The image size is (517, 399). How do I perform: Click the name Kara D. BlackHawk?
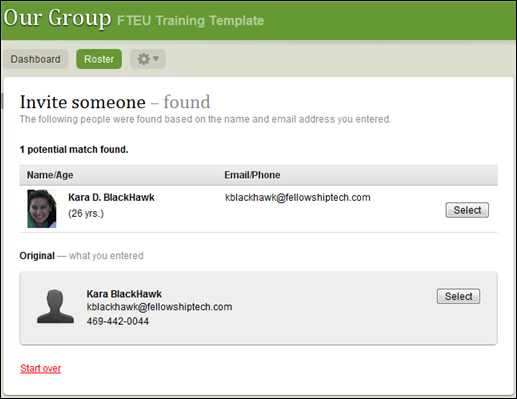tap(111, 197)
